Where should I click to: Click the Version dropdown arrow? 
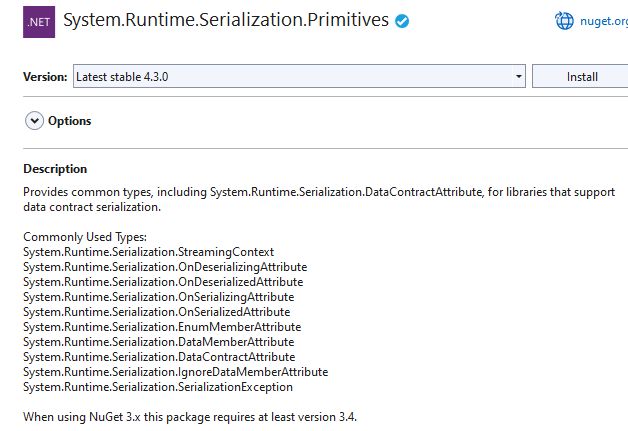[518, 76]
